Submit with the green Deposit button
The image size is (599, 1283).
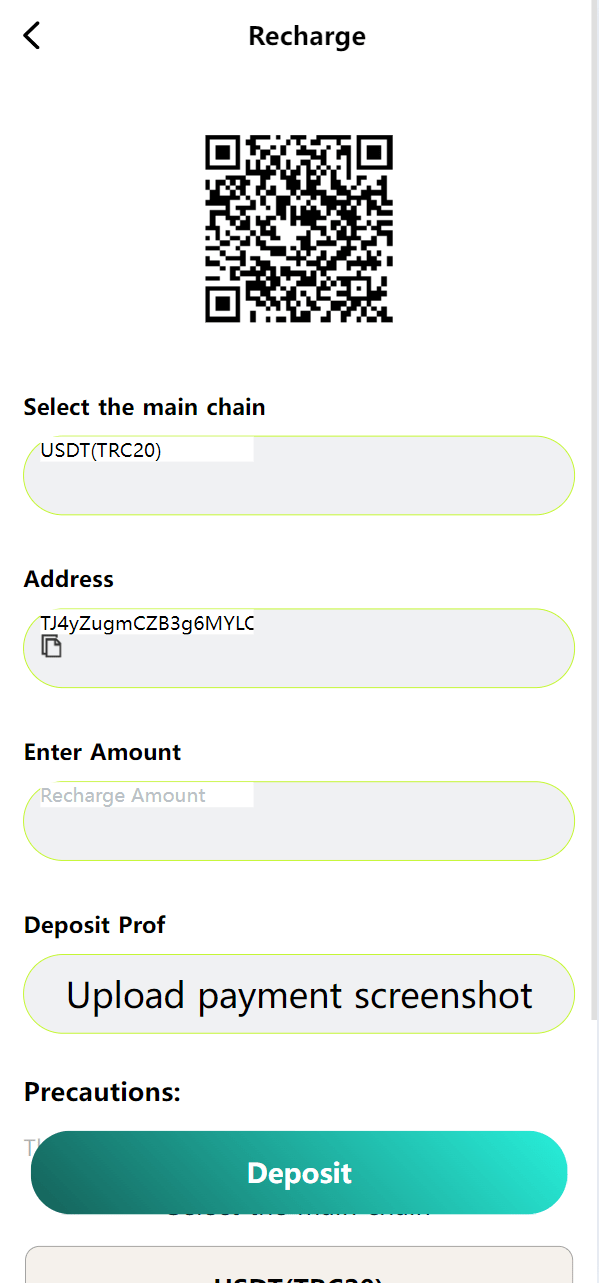[299, 1172]
